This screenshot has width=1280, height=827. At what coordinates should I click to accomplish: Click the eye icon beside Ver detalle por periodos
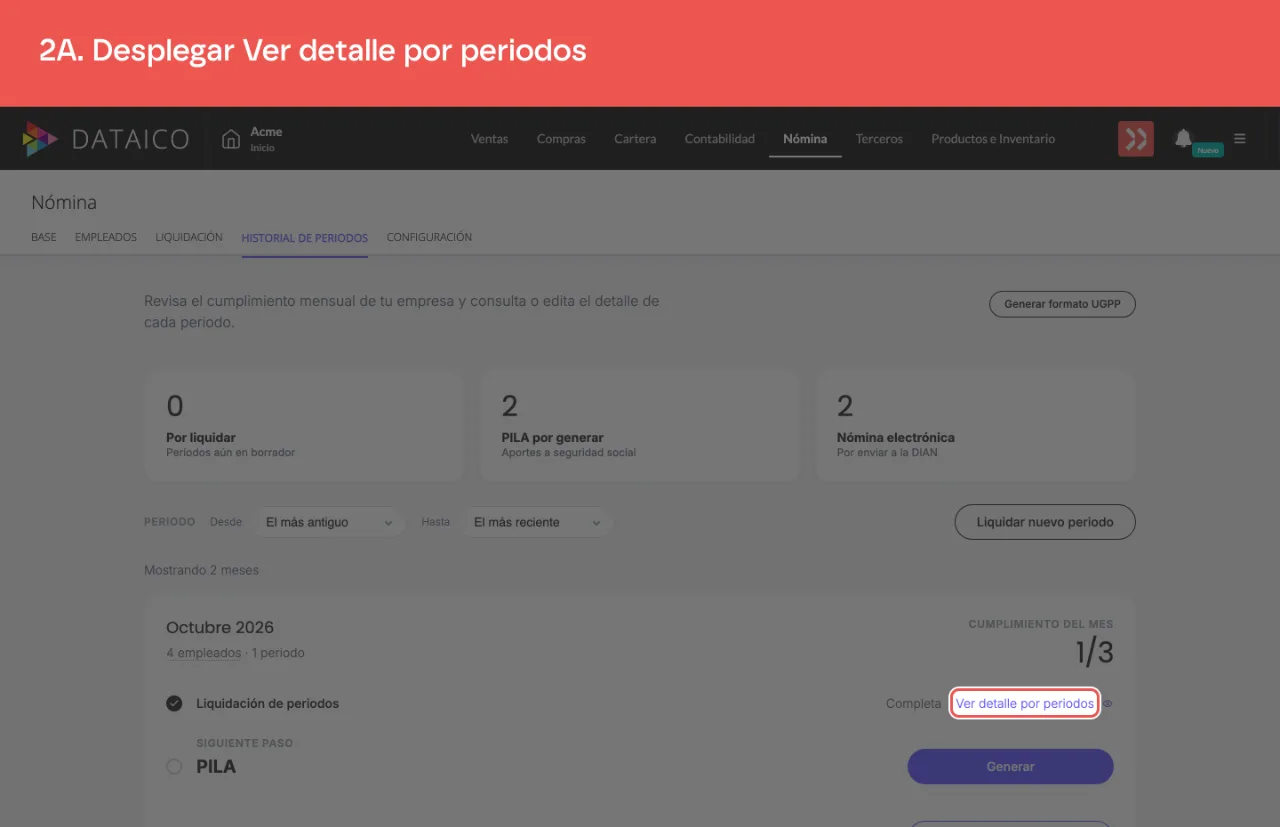click(x=1108, y=704)
